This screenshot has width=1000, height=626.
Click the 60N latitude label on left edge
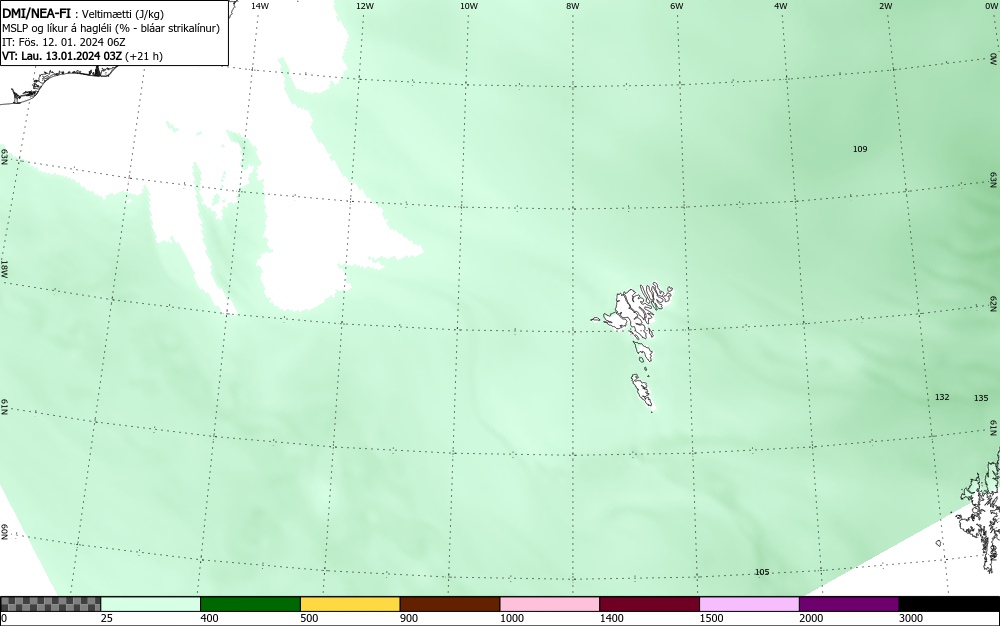click(4, 532)
